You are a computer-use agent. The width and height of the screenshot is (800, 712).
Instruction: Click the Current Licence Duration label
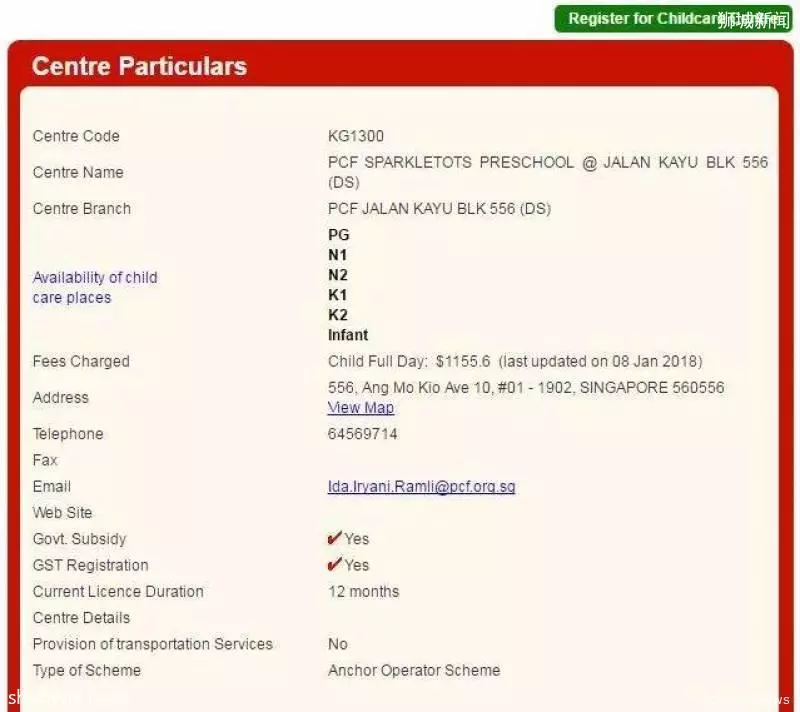[118, 592]
